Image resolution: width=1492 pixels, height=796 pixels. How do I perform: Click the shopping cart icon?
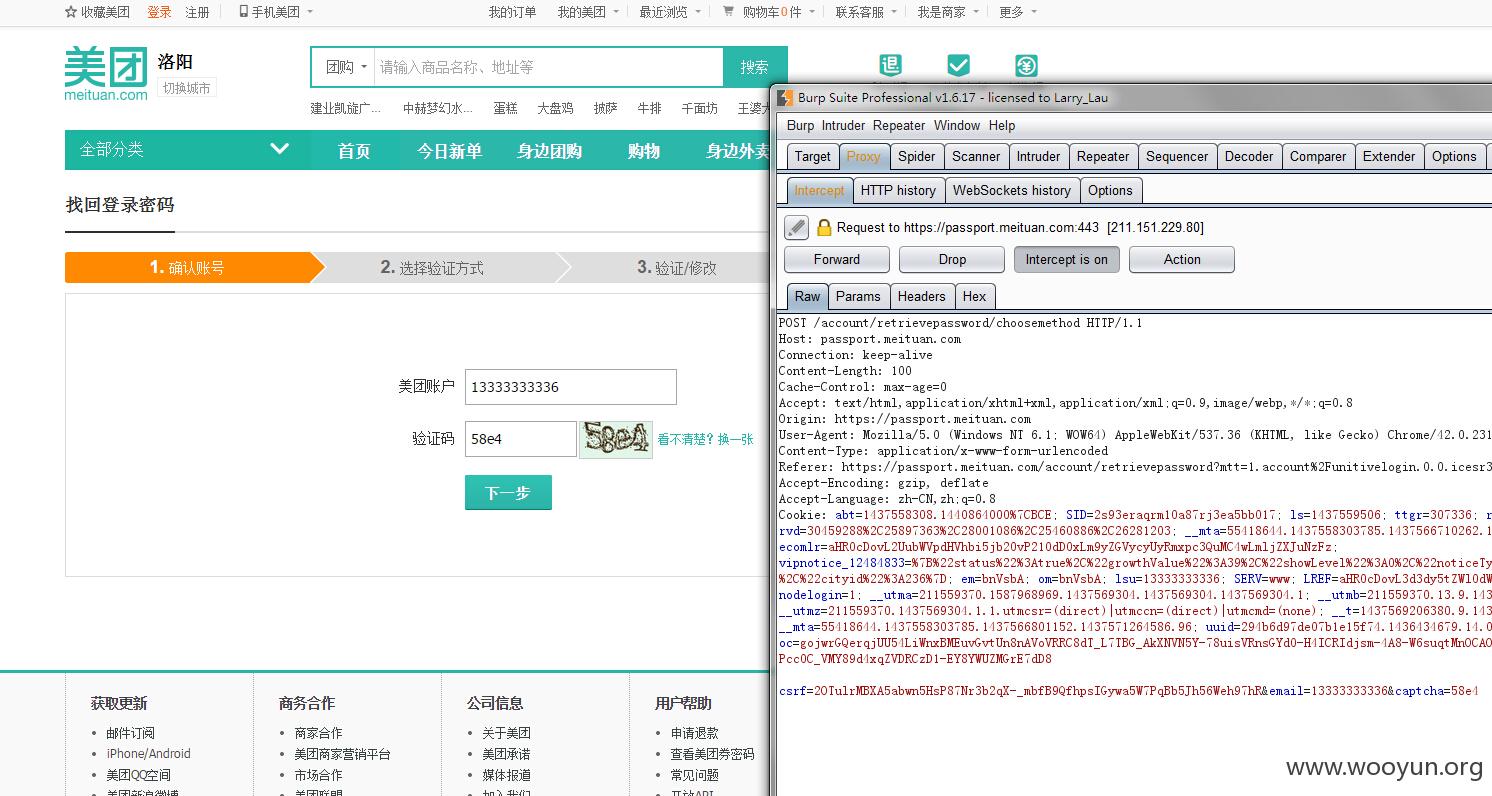[728, 12]
